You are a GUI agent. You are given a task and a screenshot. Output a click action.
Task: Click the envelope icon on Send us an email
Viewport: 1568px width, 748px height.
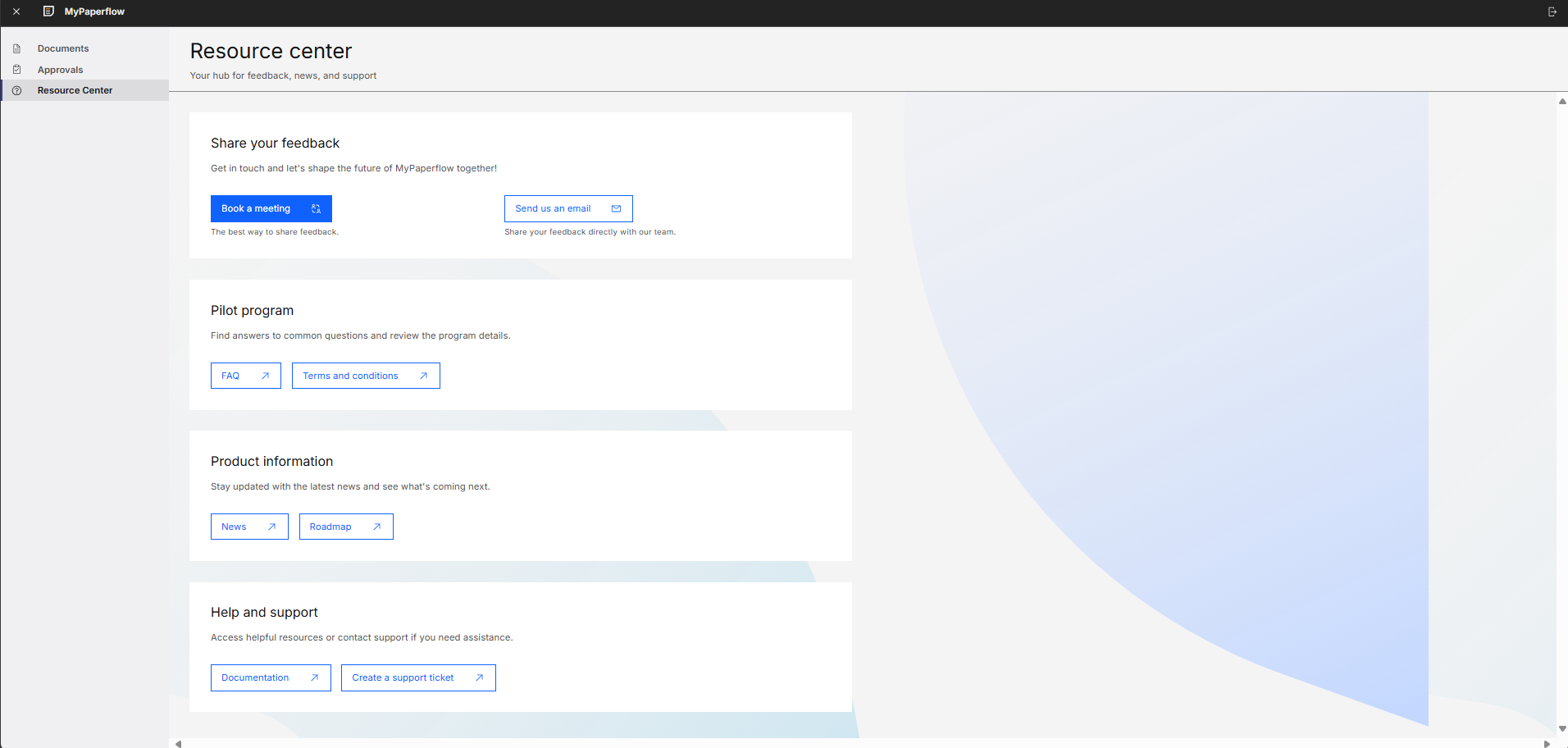[x=616, y=209]
